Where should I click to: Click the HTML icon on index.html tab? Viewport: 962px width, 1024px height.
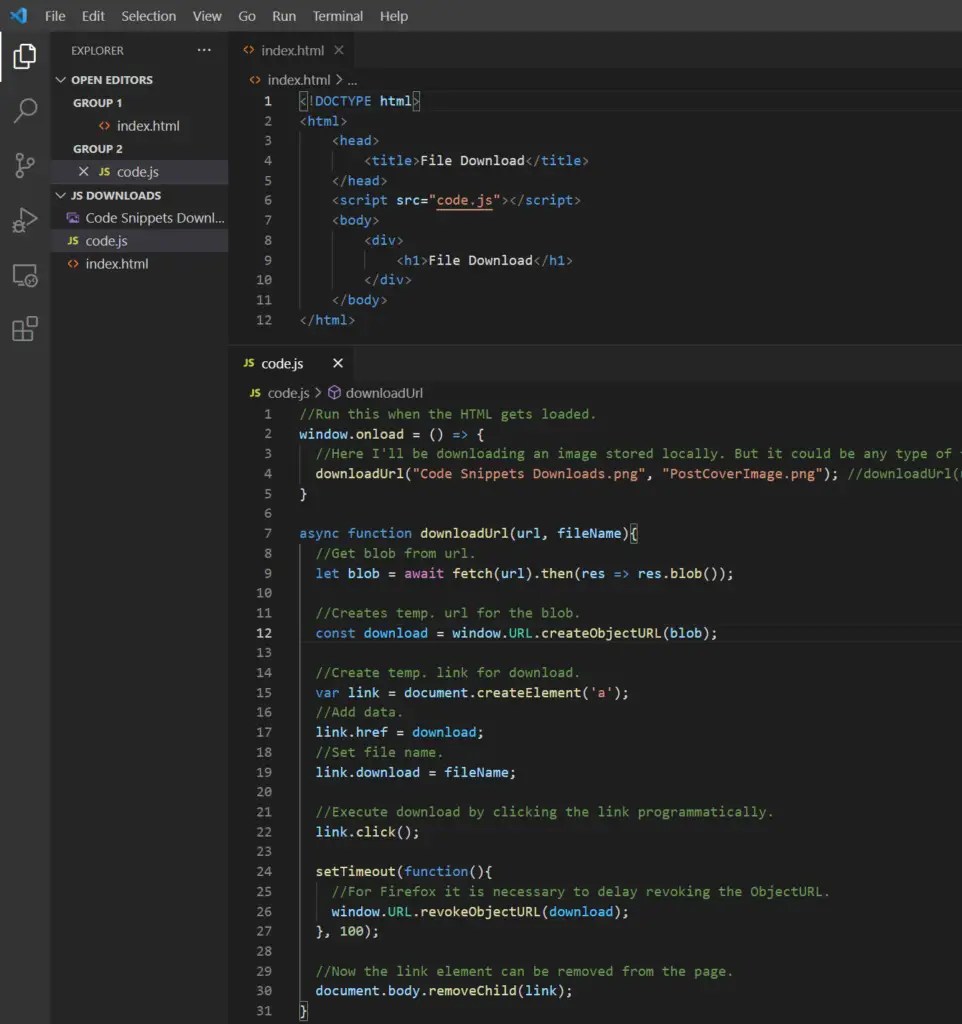tap(249, 50)
